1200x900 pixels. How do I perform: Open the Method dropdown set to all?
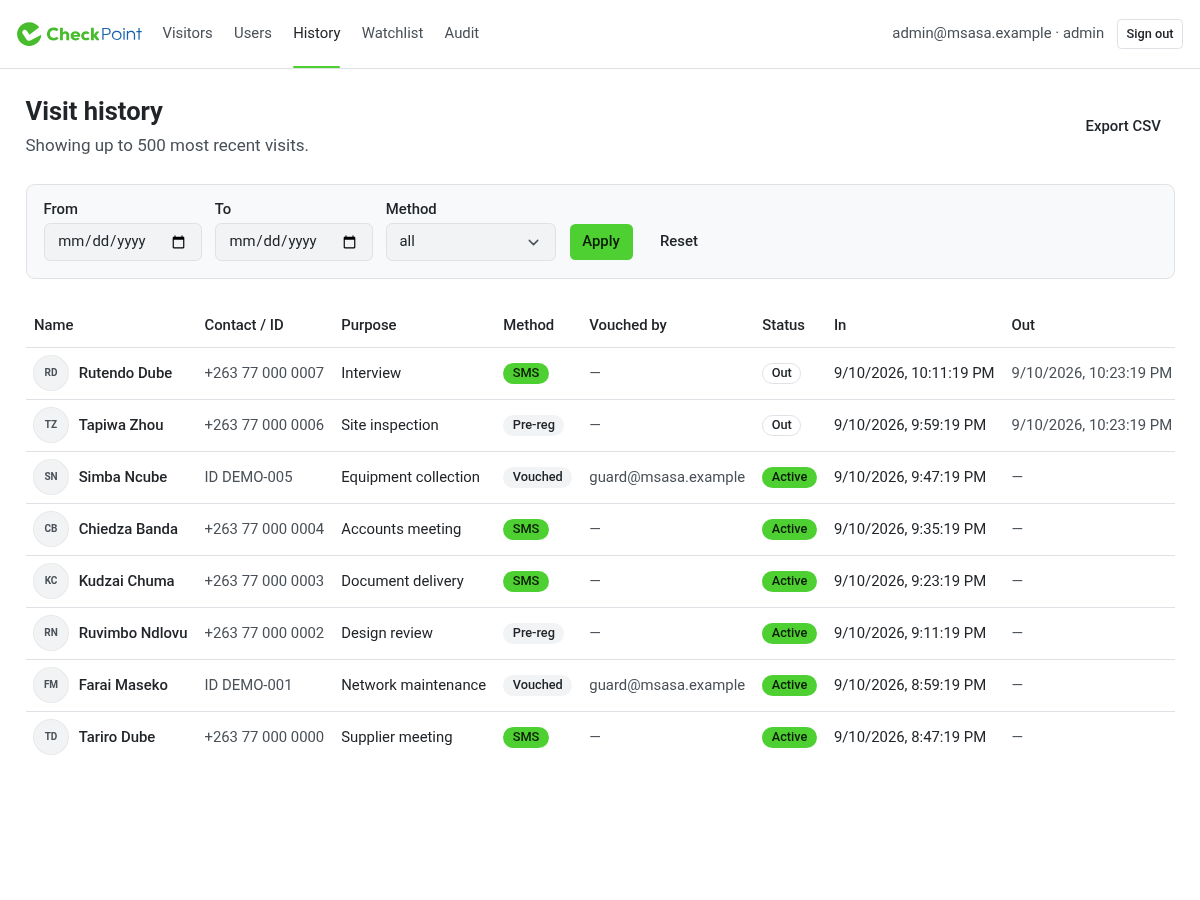coord(471,242)
